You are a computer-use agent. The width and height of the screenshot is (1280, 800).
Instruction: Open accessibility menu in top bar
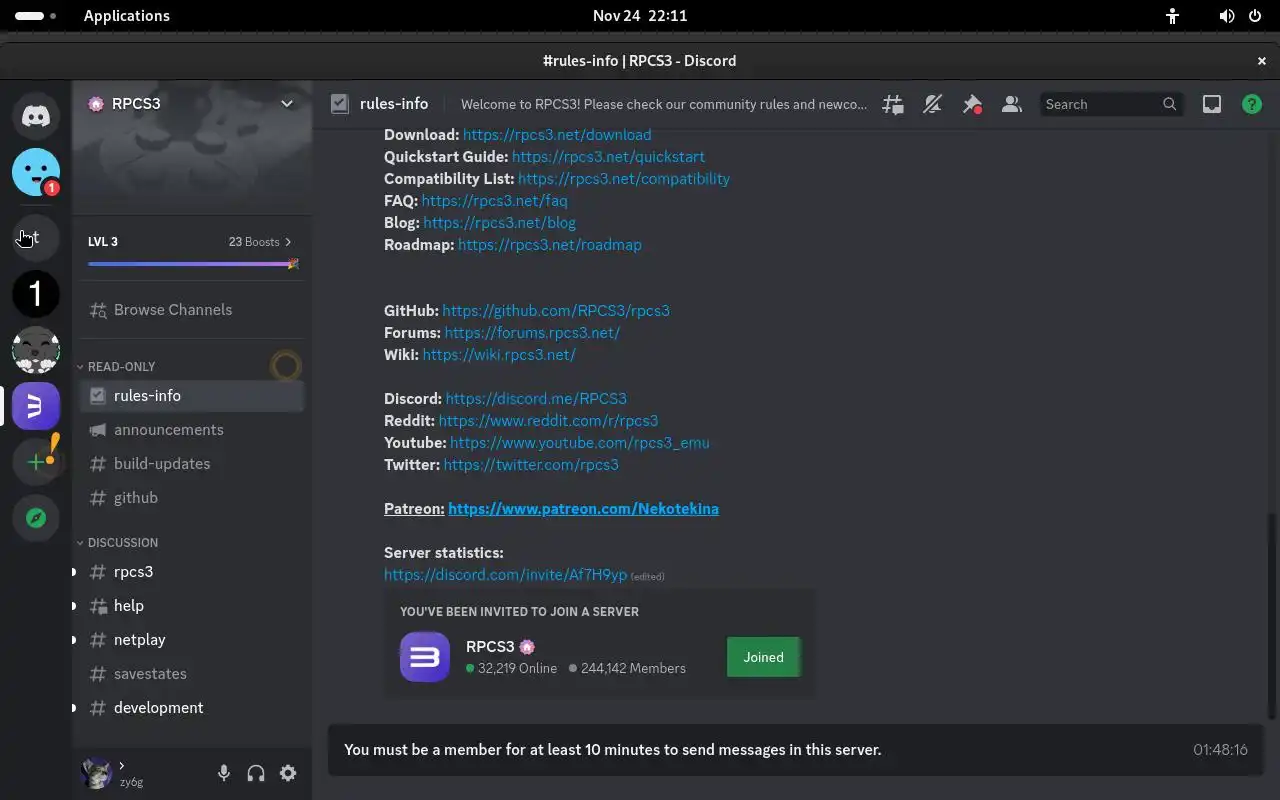tap(1173, 16)
